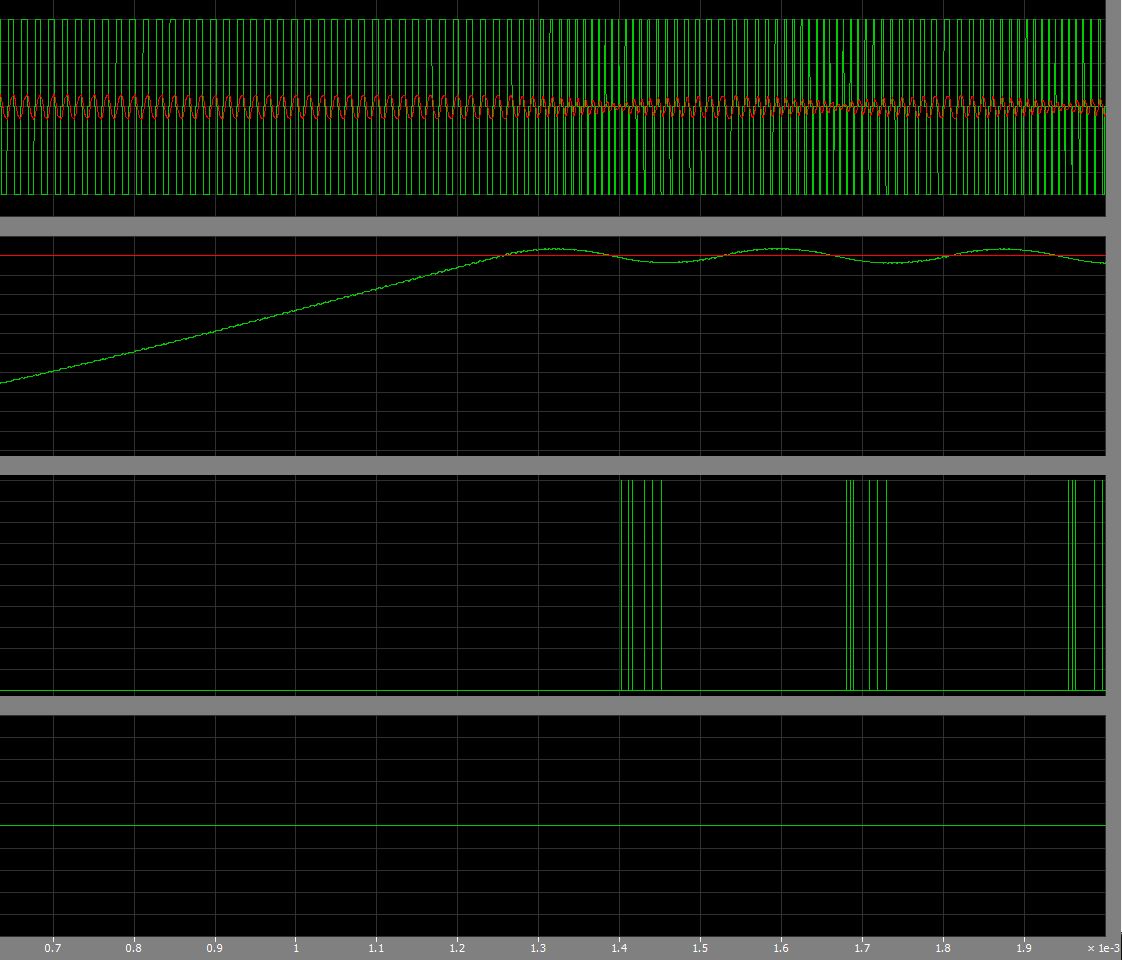
Task: Click the second oscillation peak near 1.6
Action: tap(778, 249)
